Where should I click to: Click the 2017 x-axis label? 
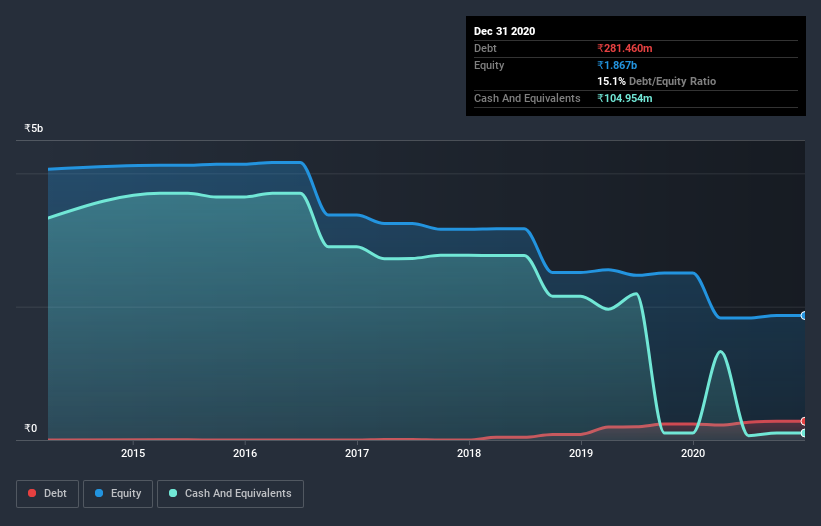click(x=357, y=453)
